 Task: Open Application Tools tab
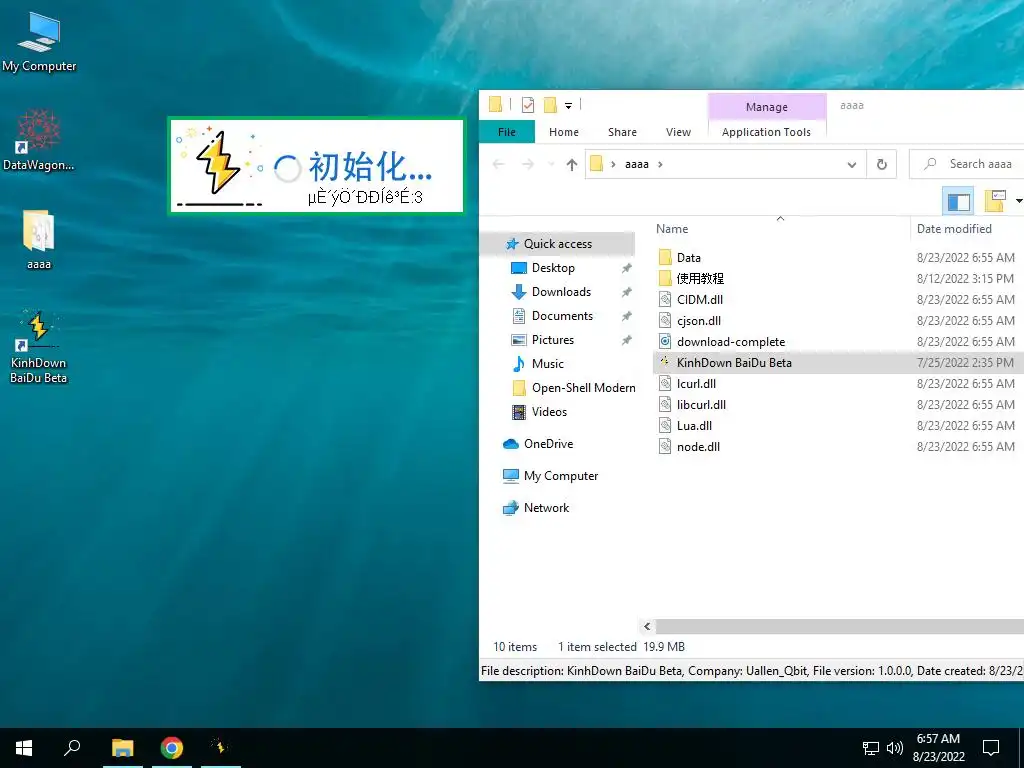pyautogui.click(x=766, y=132)
